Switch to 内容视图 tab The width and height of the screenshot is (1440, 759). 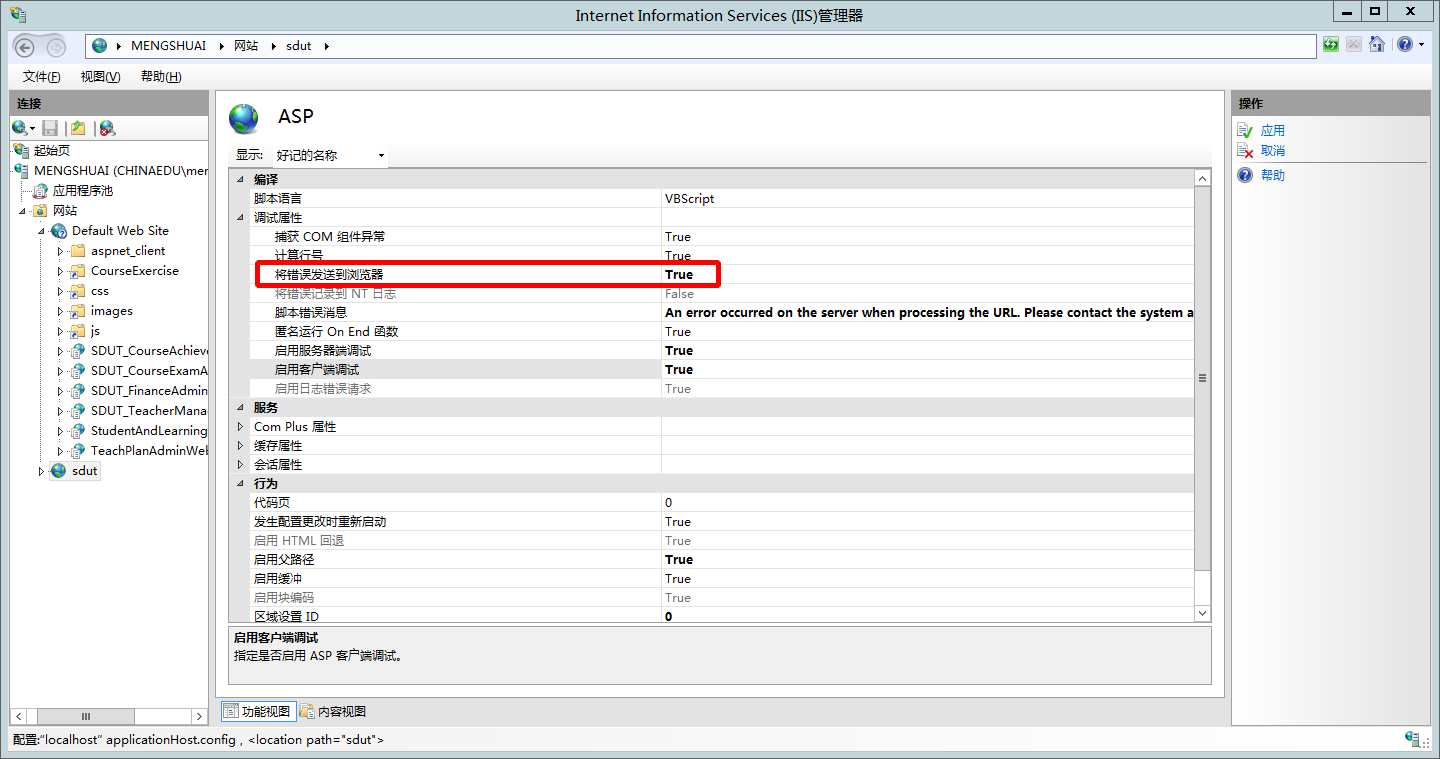pos(333,711)
